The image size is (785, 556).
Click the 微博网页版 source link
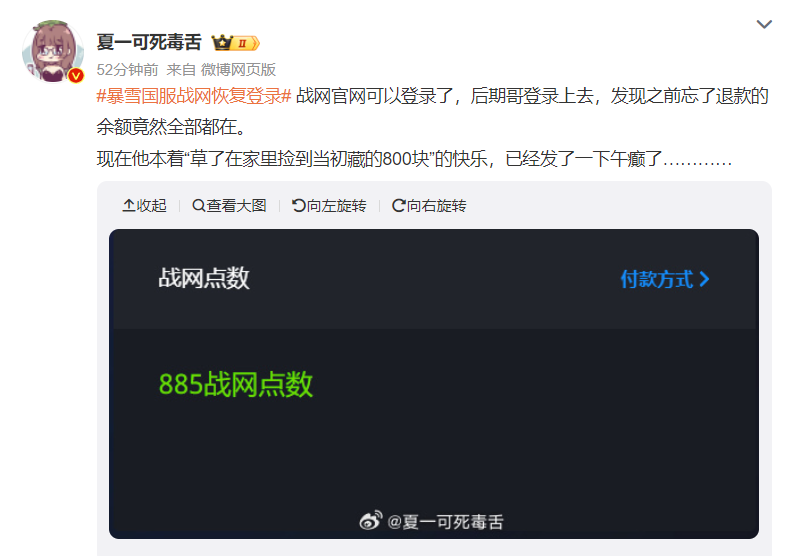(238, 70)
